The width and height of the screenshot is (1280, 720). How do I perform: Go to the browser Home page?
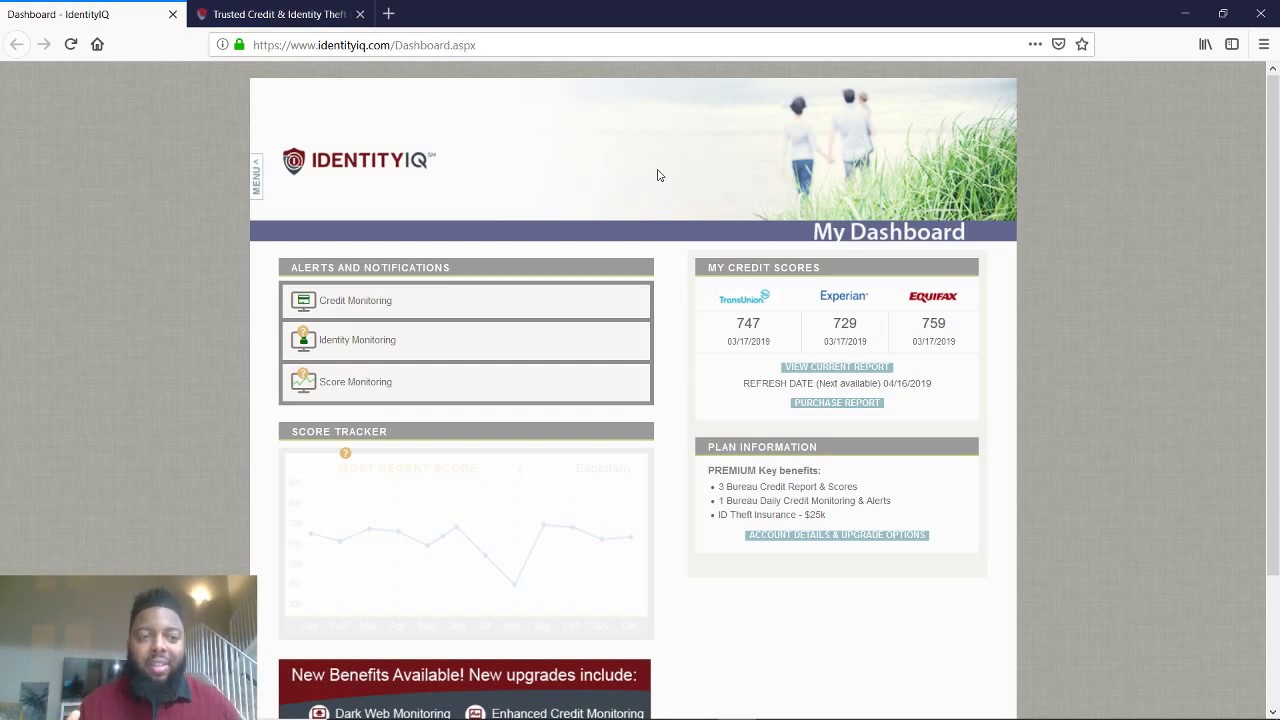click(x=97, y=44)
